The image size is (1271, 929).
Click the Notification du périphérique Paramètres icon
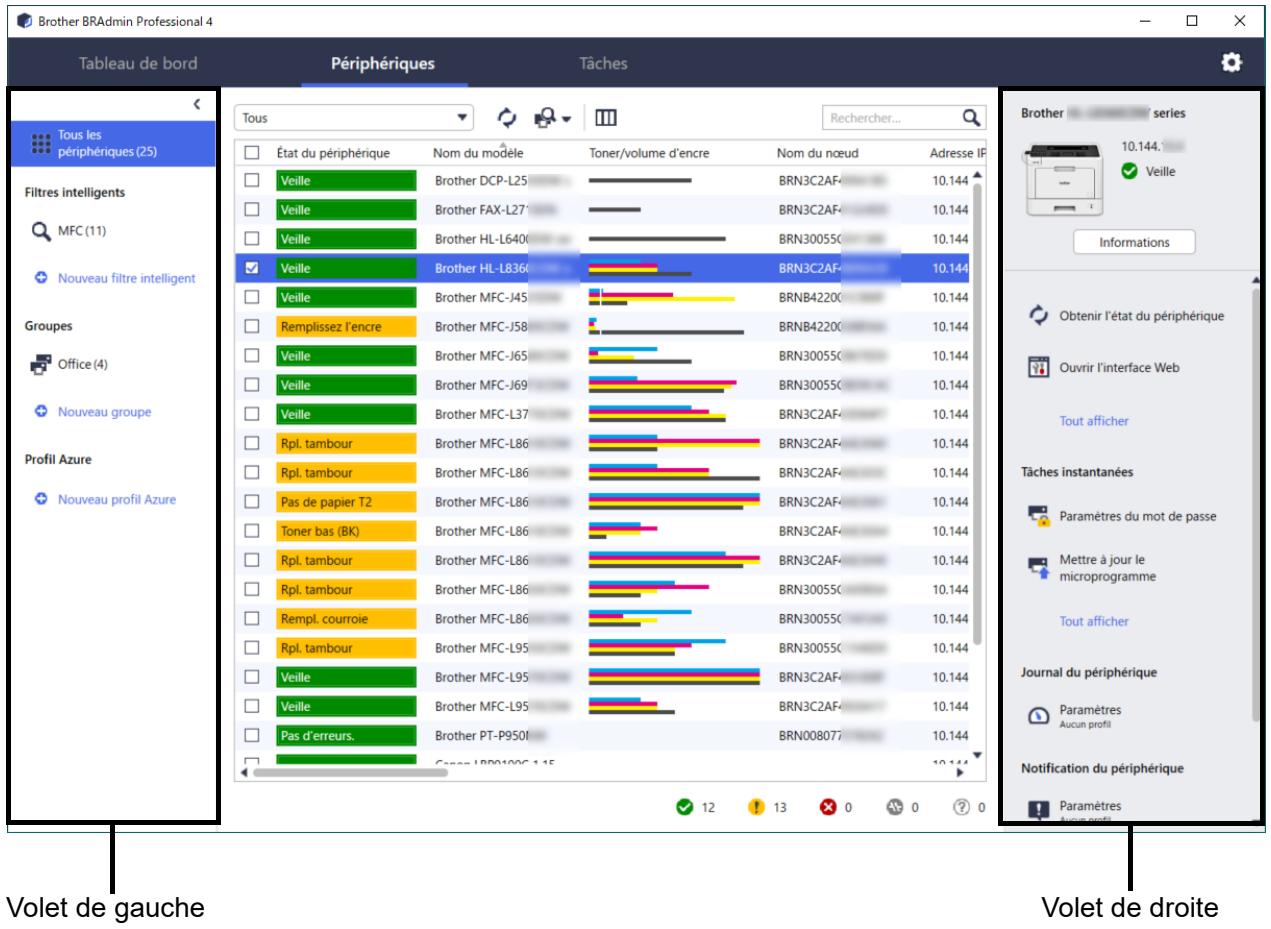click(x=1038, y=808)
